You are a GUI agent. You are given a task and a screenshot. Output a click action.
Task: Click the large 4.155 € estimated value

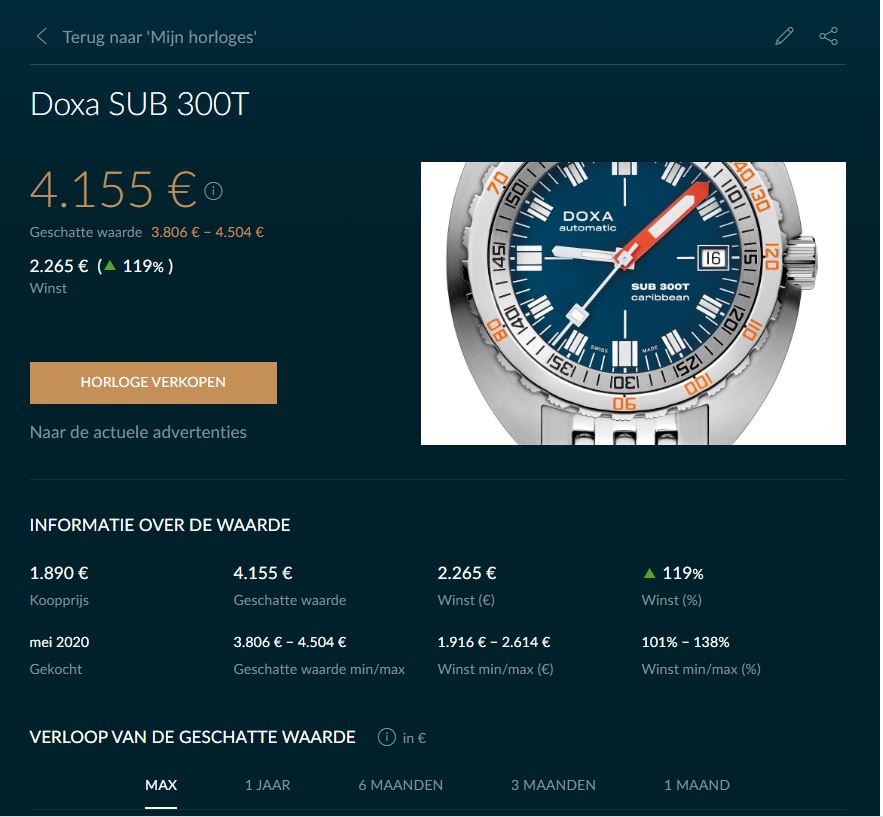pos(113,190)
